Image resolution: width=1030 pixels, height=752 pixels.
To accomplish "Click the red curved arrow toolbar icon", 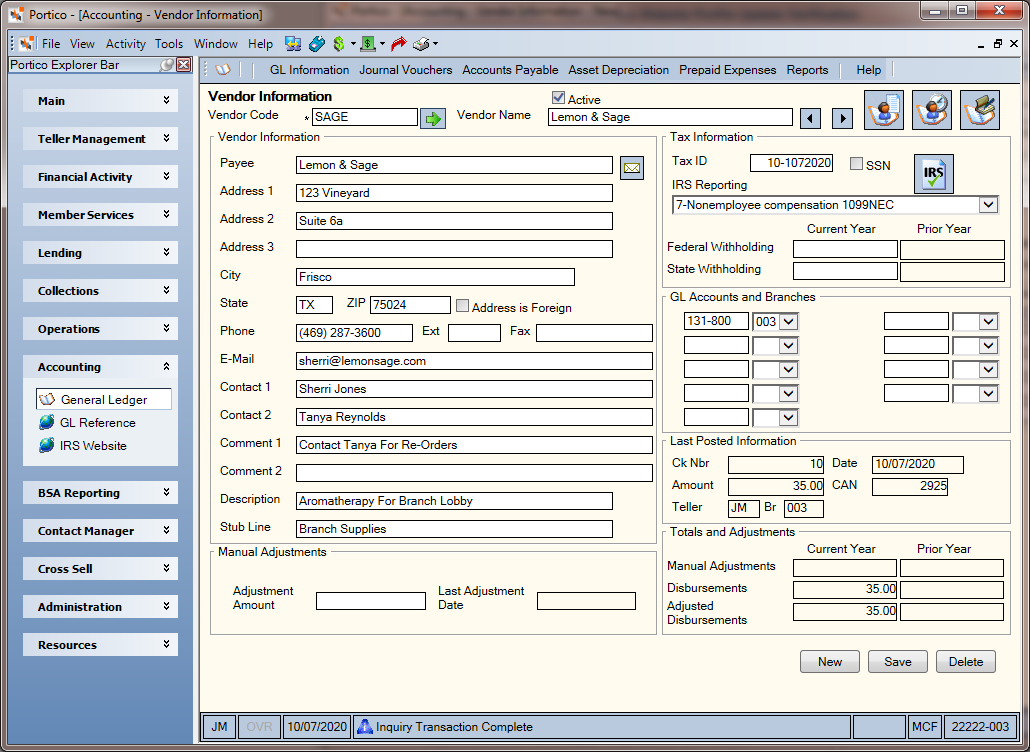I will [398, 44].
